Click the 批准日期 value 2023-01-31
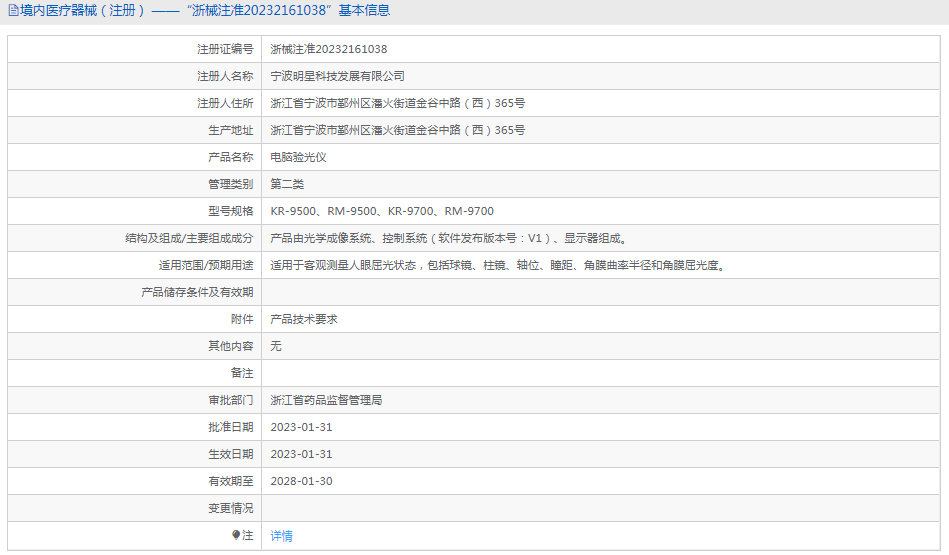 301,427
